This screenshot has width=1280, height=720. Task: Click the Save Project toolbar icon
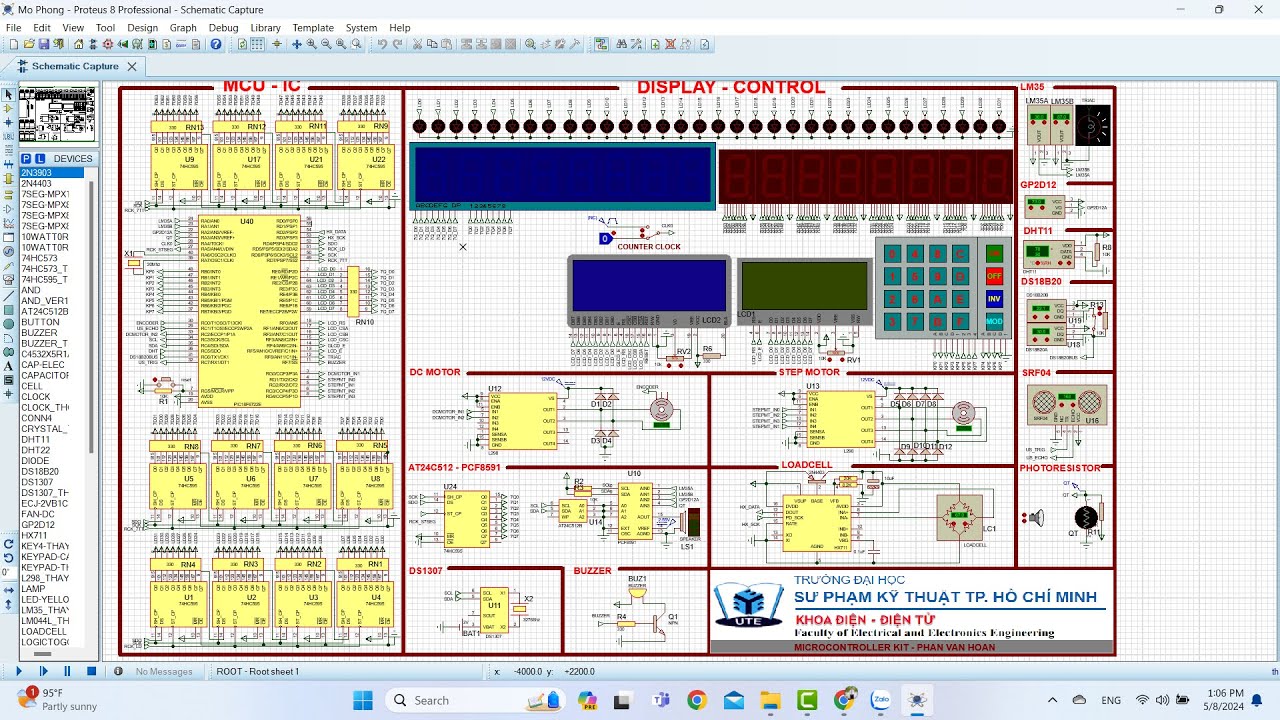pos(44,44)
